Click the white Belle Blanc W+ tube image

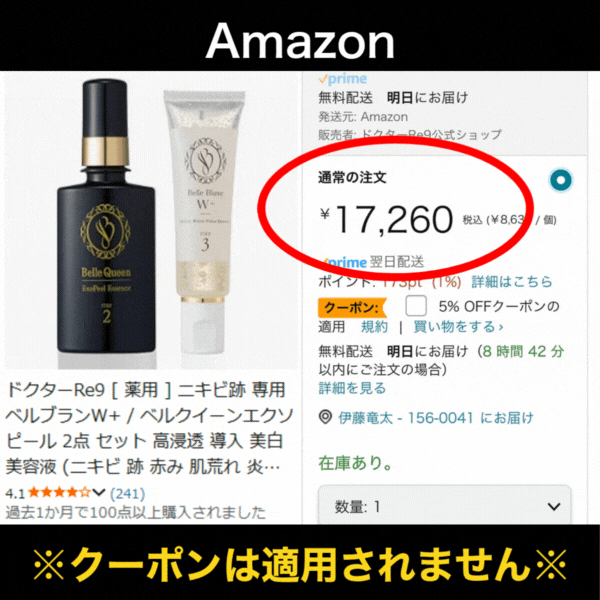click(x=204, y=221)
